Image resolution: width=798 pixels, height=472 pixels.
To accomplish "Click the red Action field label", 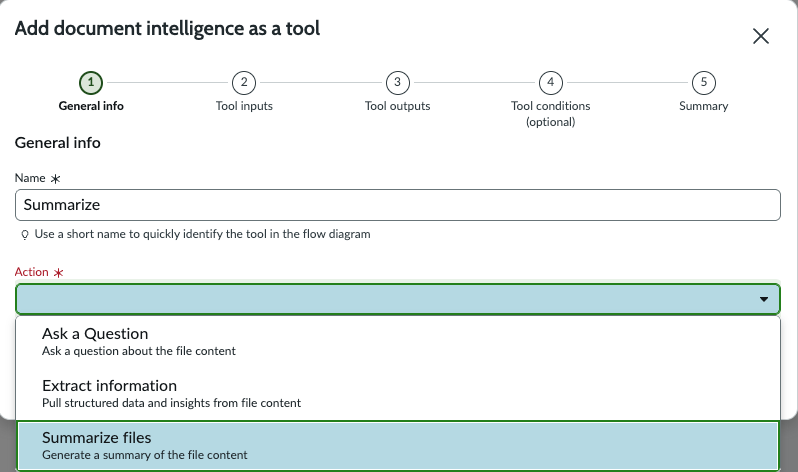I will point(32,272).
